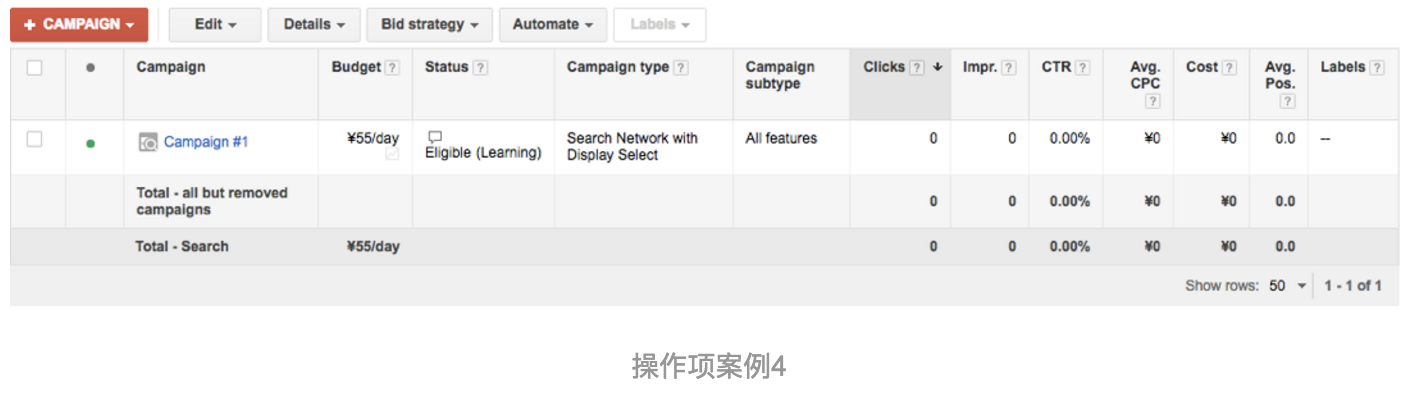
Task: Open the Automate menu
Action: click(x=553, y=25)
